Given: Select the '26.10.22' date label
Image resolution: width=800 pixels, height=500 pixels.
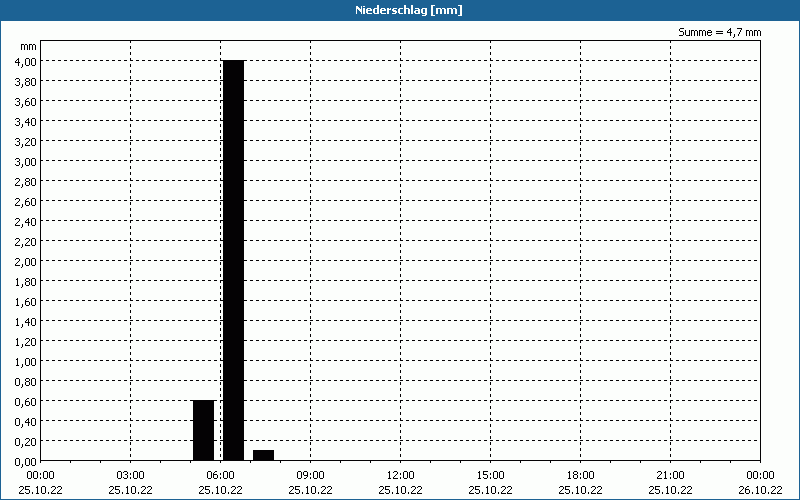Looking at the screenshot, I should (x=760, y=490).
